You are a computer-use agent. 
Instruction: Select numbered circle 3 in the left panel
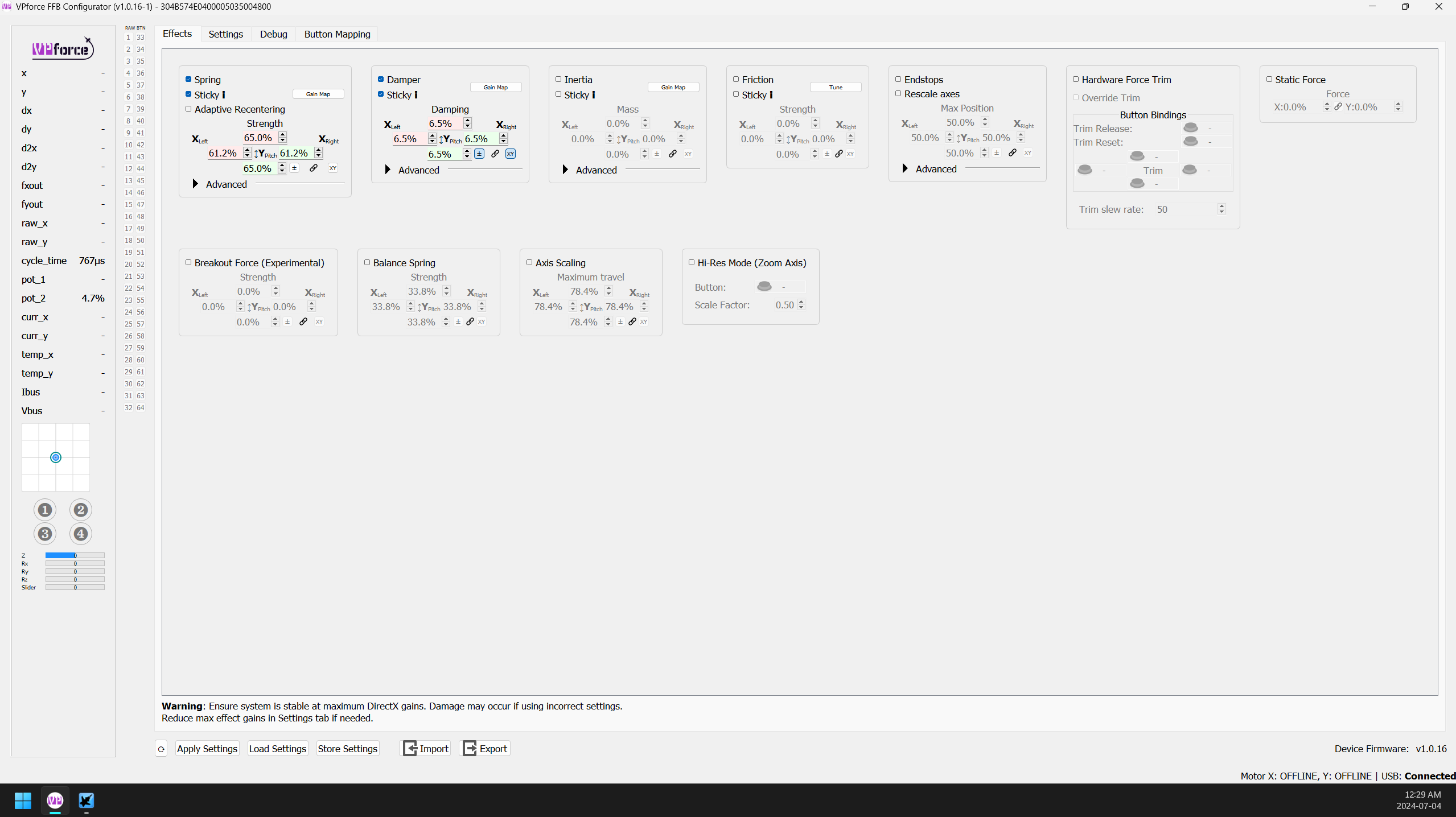pos(44,534)
